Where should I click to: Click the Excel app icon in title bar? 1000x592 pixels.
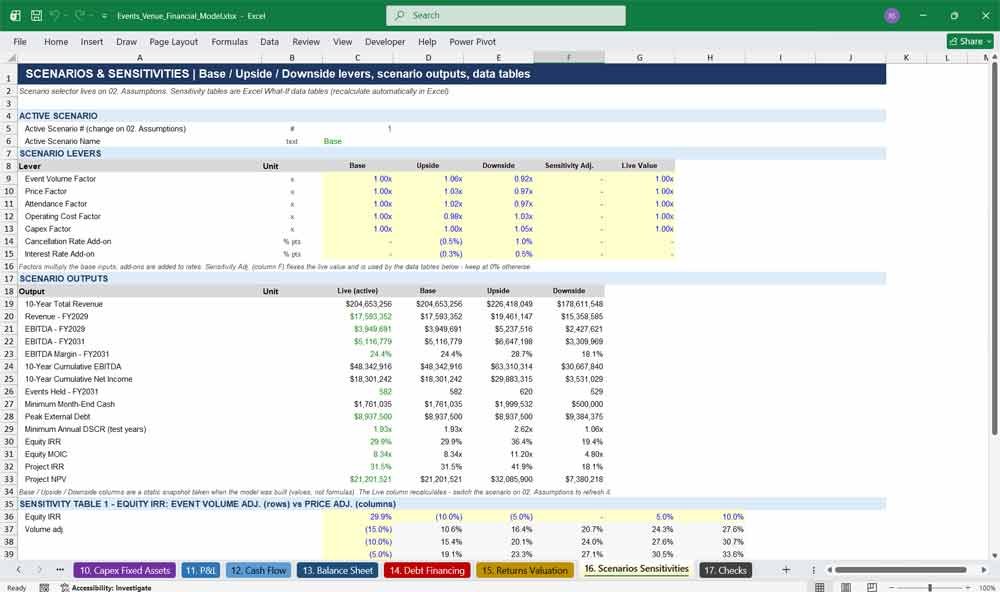coord(15,15)
